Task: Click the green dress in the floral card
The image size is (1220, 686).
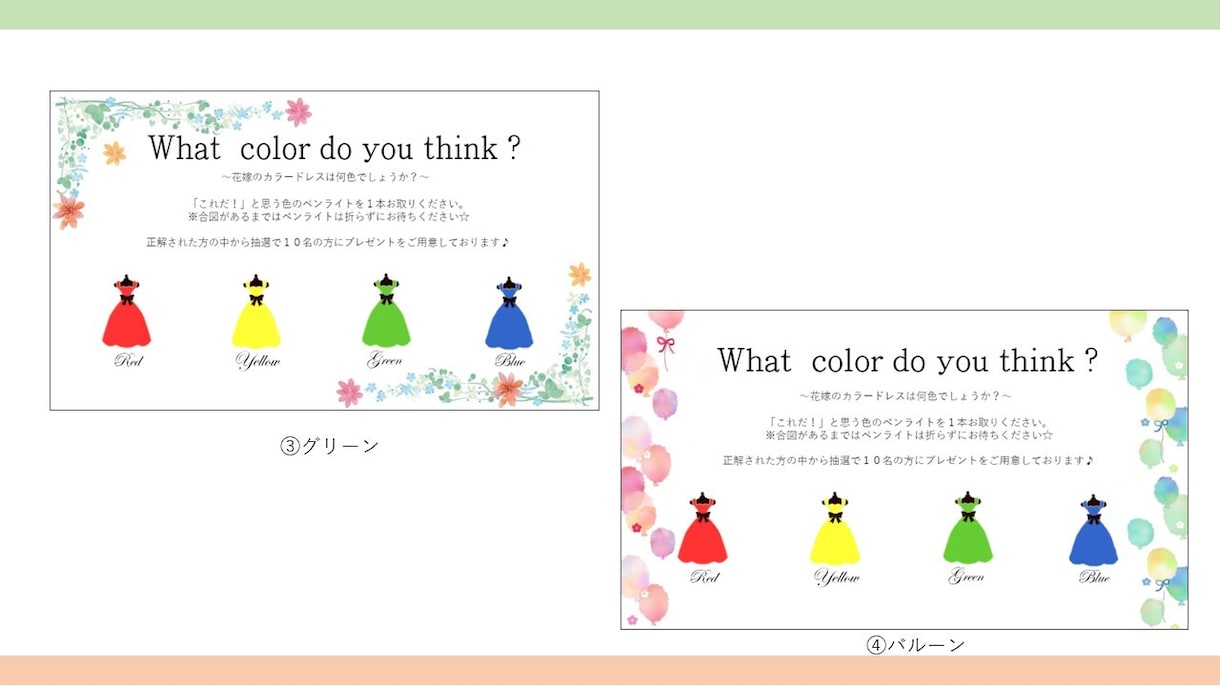Action: (385, 311)
